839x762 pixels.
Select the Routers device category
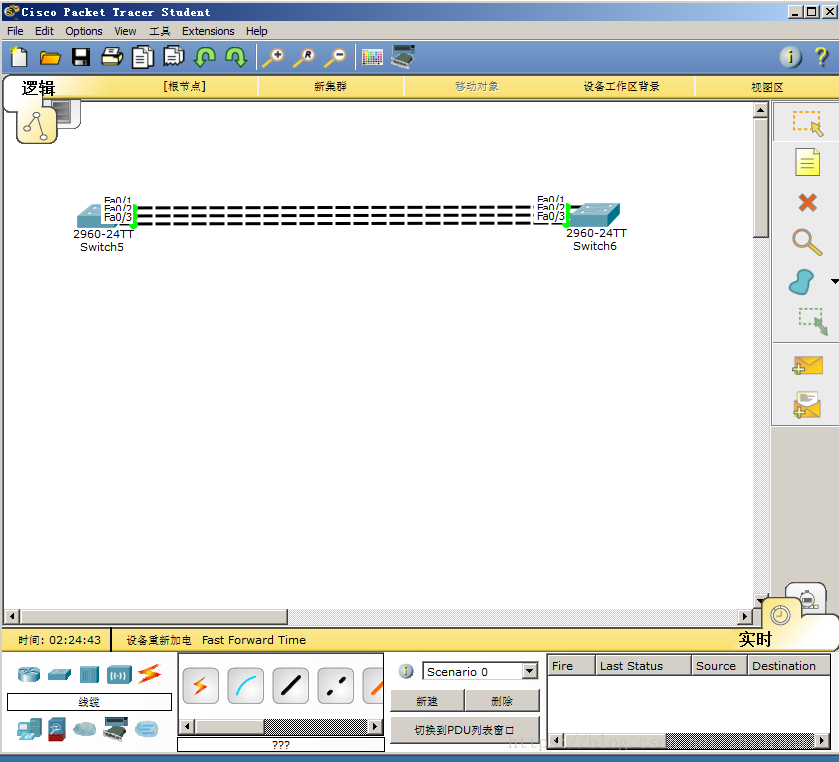(x=29, y=674)
